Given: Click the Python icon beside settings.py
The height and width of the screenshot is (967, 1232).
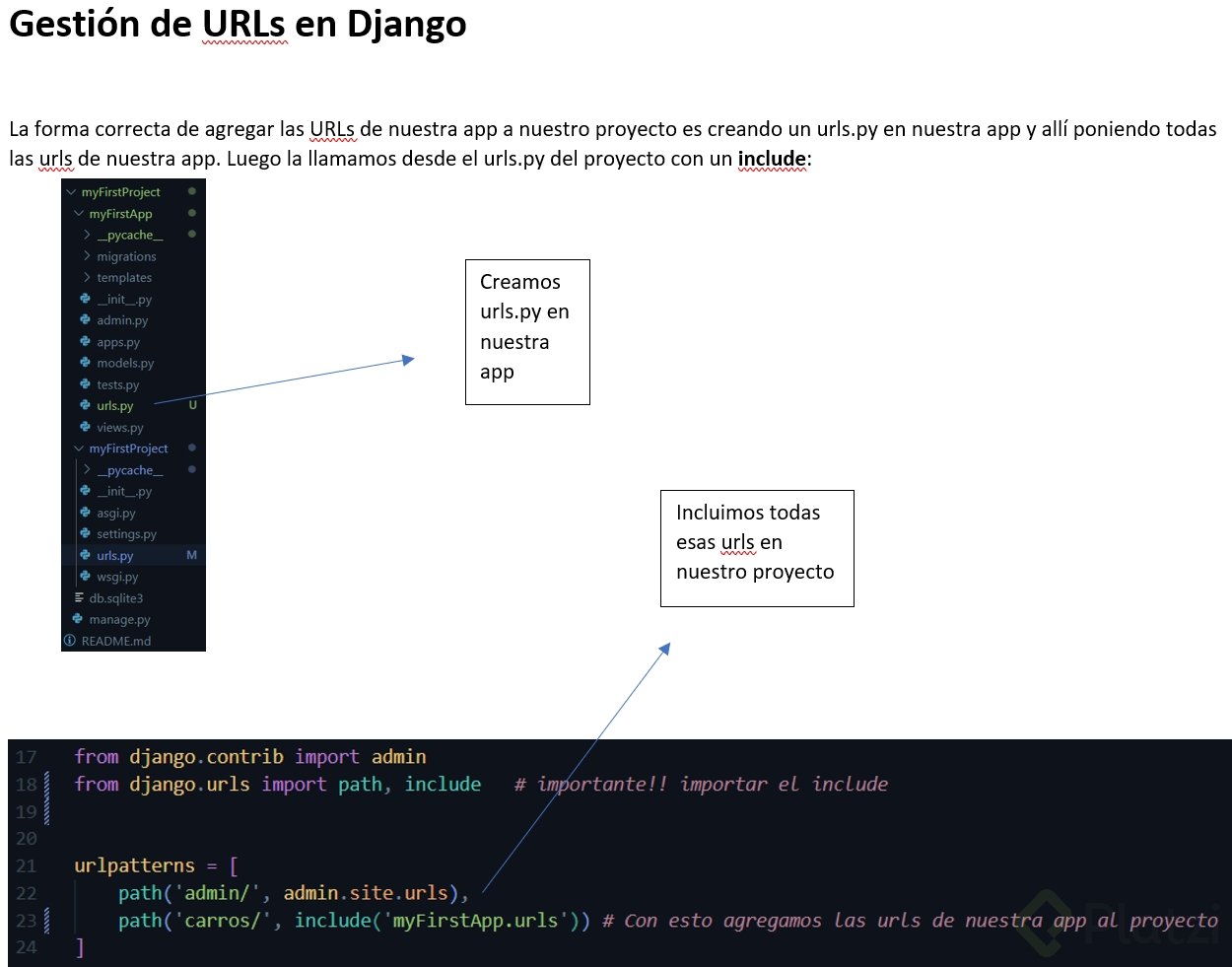Looking at the screenshot, I should (x=86, y=533).
